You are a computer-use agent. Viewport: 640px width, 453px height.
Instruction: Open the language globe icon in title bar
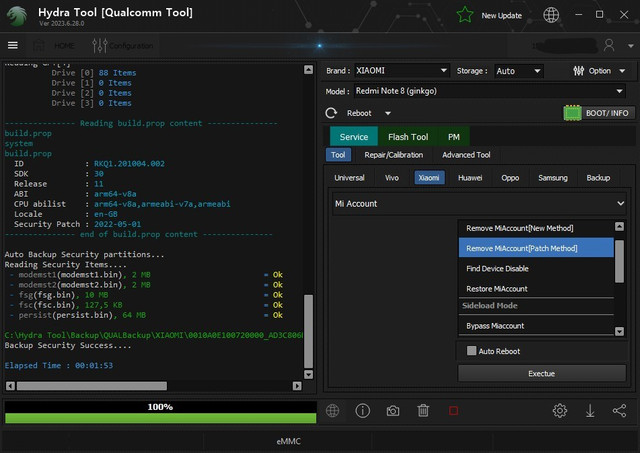[x=551, y=15]
